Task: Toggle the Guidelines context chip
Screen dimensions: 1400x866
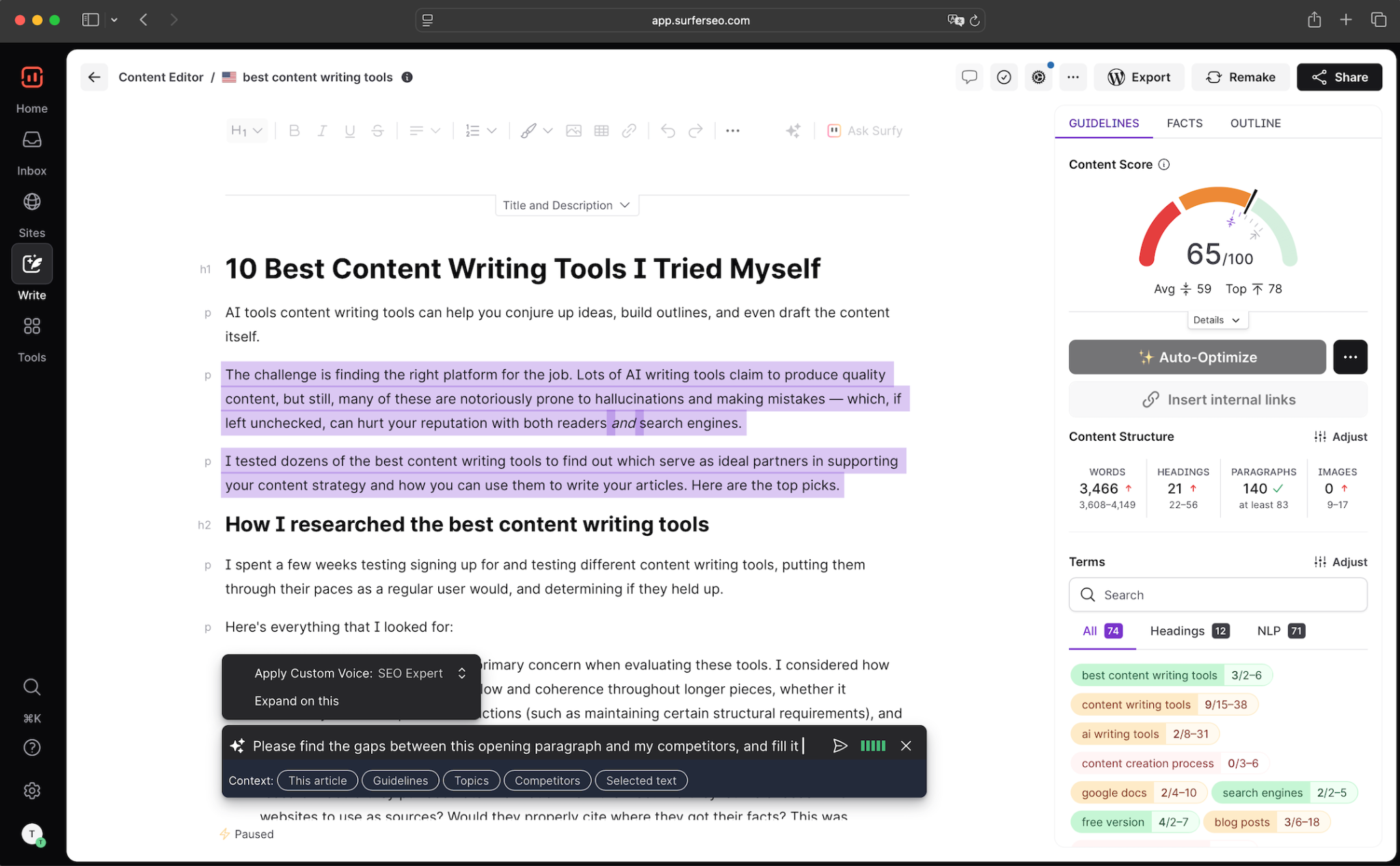Action: pos(400,781)
